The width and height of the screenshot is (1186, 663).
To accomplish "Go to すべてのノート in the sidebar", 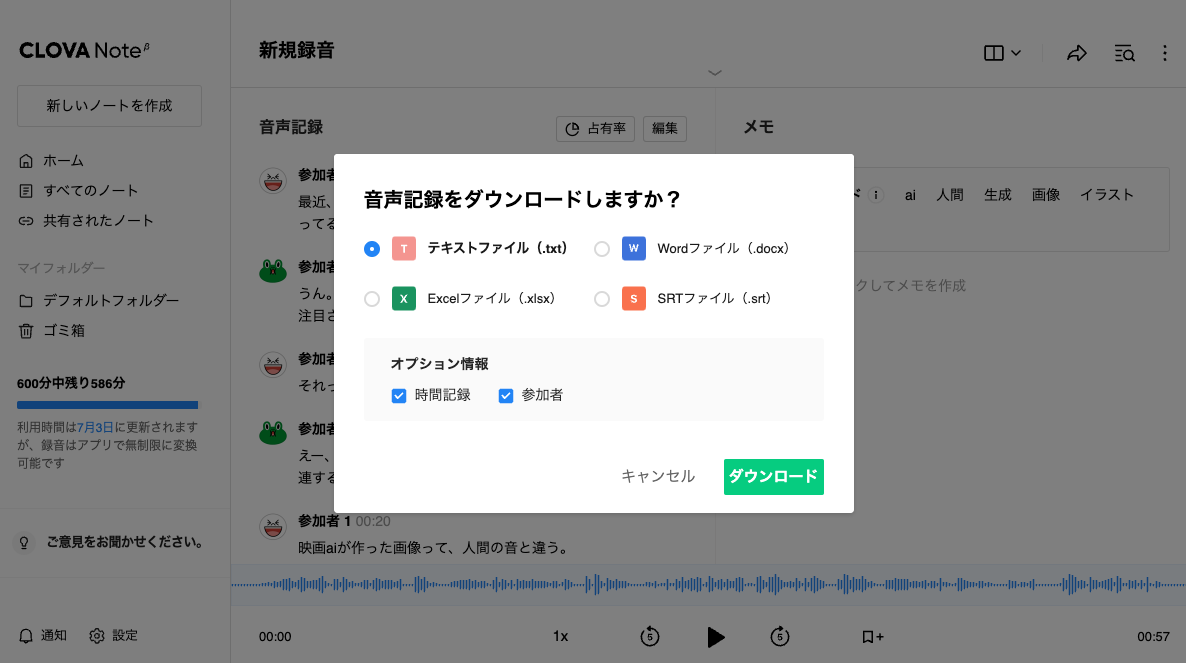I will (90, 191).
